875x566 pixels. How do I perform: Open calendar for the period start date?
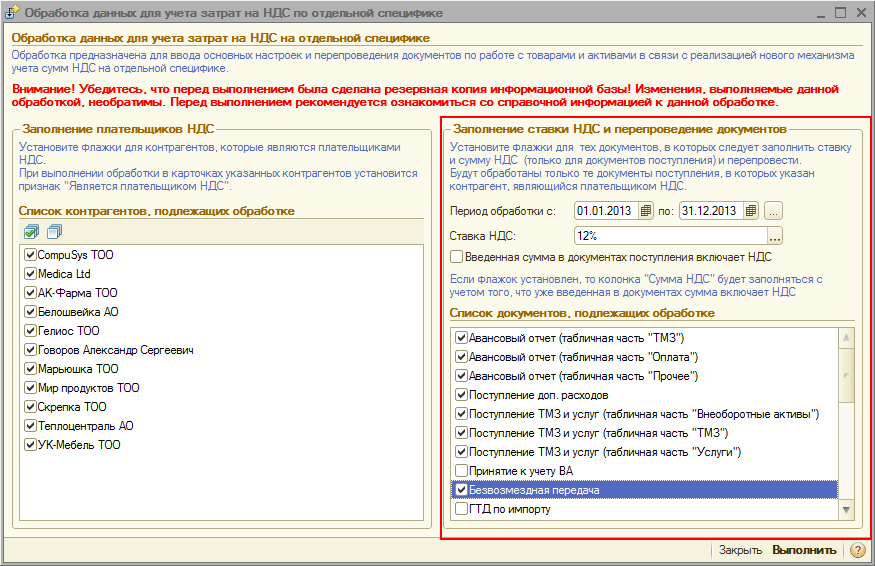coord(646,211)
